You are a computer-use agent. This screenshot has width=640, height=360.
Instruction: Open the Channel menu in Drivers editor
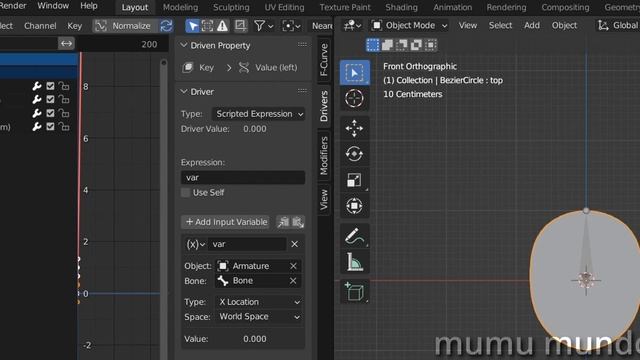(40, 26)
